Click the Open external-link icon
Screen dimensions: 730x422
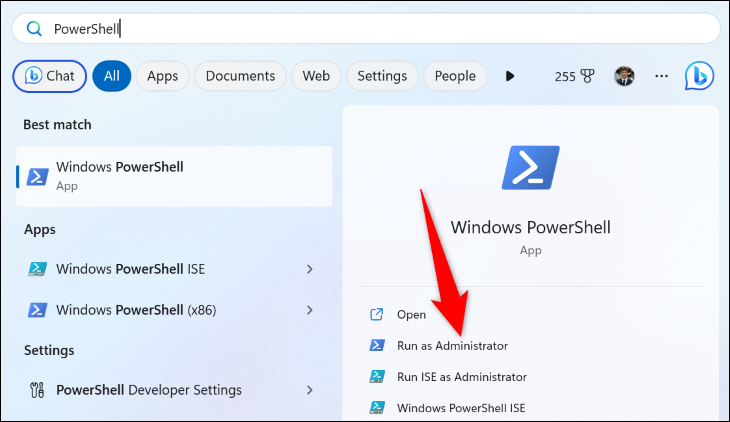tap(377, 314)
